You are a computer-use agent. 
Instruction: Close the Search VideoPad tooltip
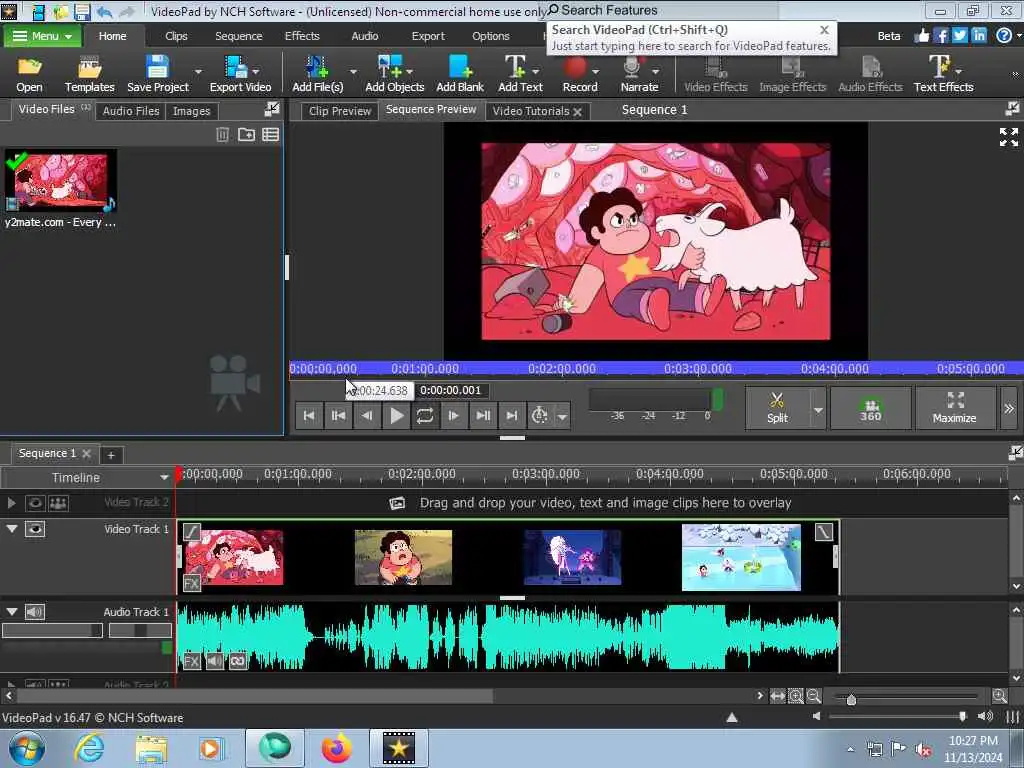coord(824,30)
